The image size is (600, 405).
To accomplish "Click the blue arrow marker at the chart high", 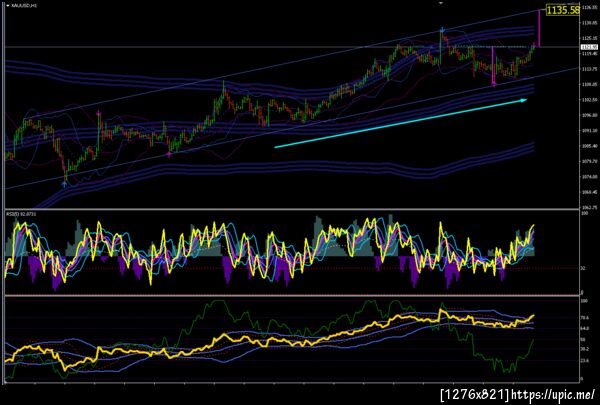I will (442, 30).
